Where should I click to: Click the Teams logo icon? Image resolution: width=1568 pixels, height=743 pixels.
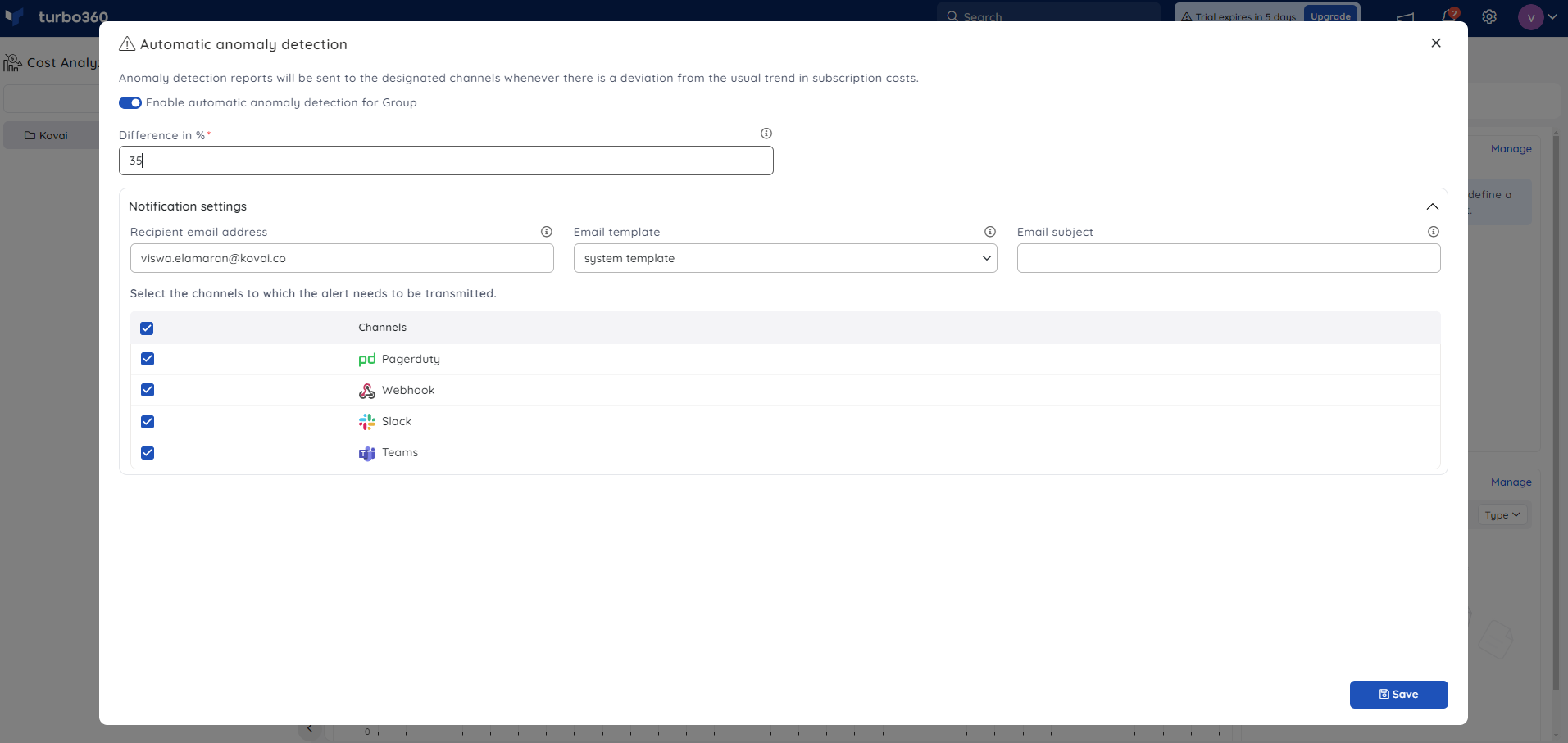(x=367, y=453)
